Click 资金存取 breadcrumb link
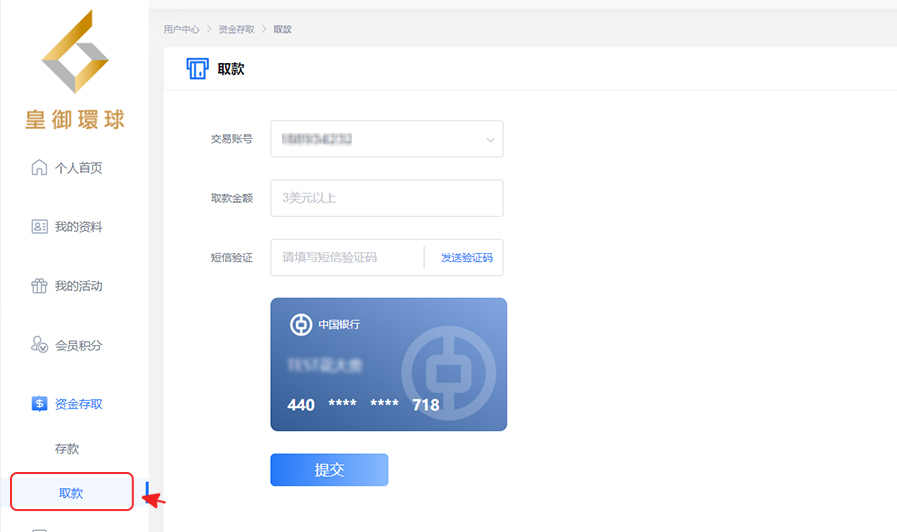 click(236, 29)
